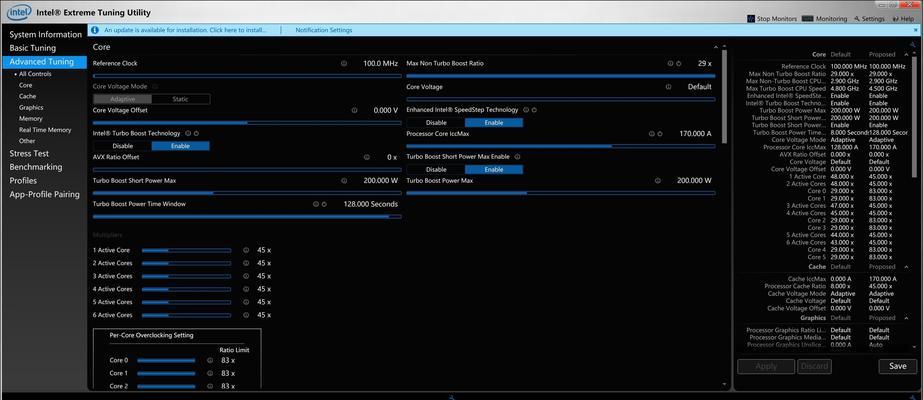Show info for Turbo Boost Power Time Window
This screenshot has height=400, width=923.
pyautogui.click(x=316, y=204)
